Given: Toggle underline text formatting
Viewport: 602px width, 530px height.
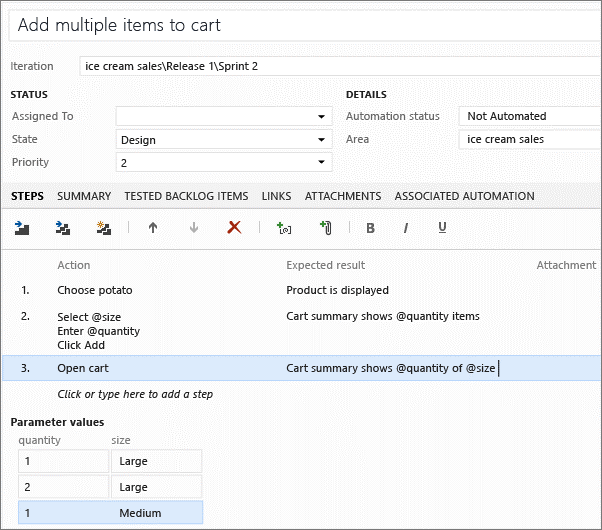Looking at the screenshot, I should [x=442, y=228].
